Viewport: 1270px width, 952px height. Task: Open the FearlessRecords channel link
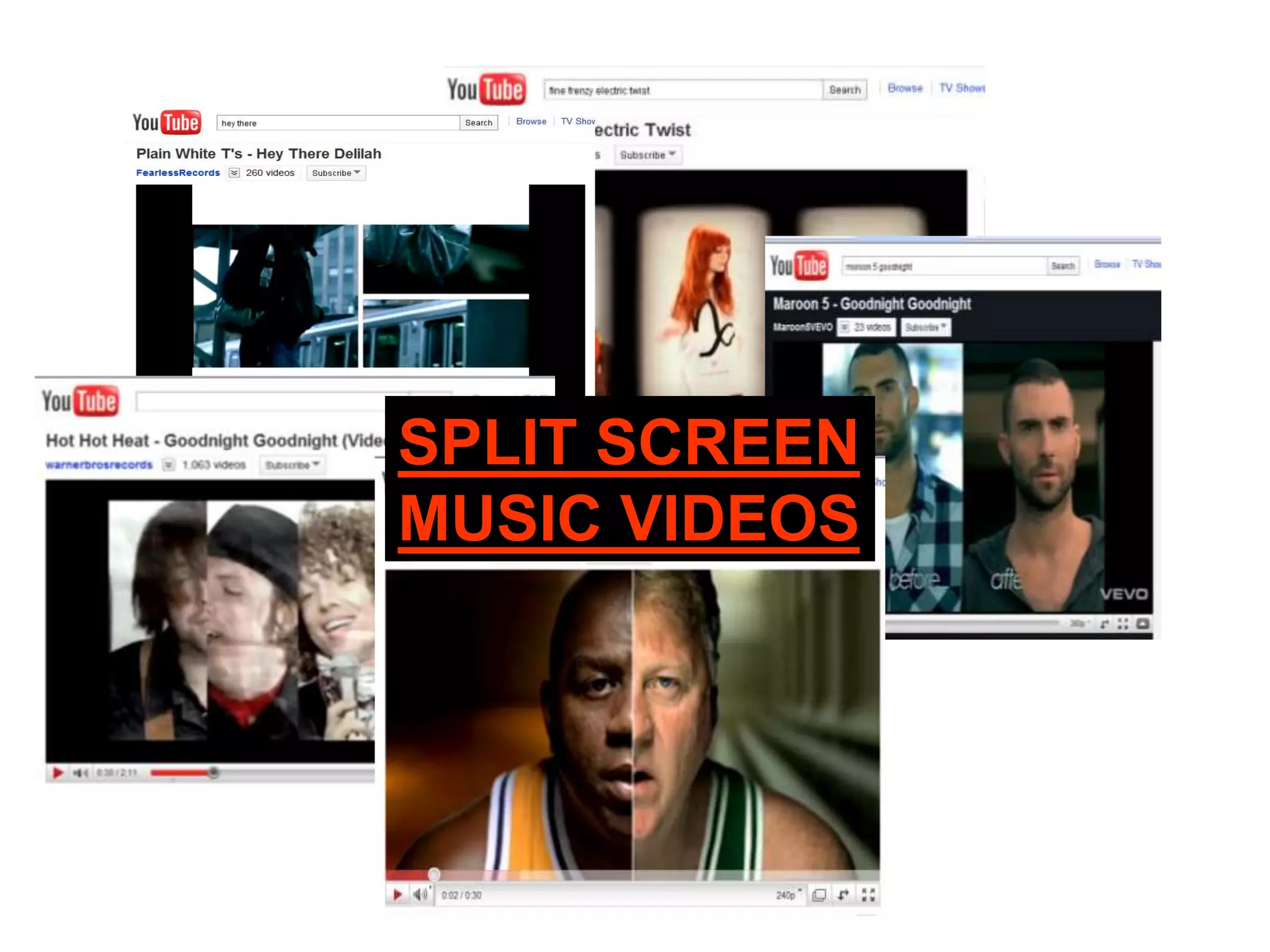[x=178, y=173]
